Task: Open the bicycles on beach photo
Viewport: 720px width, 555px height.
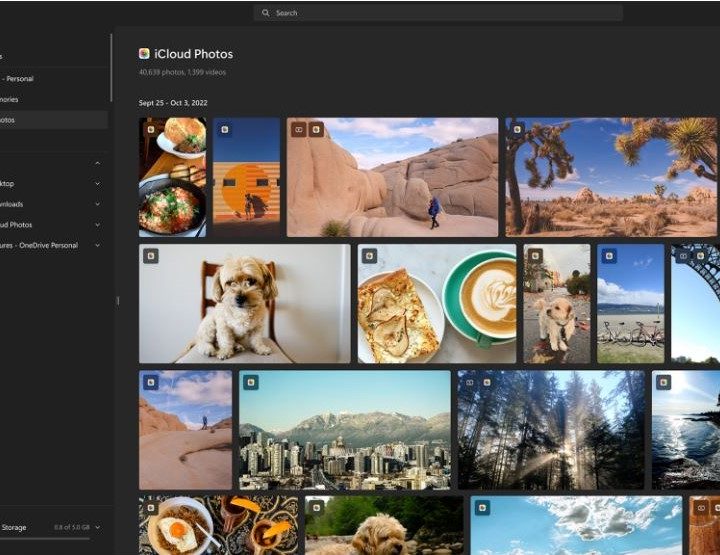Action: 630,303
